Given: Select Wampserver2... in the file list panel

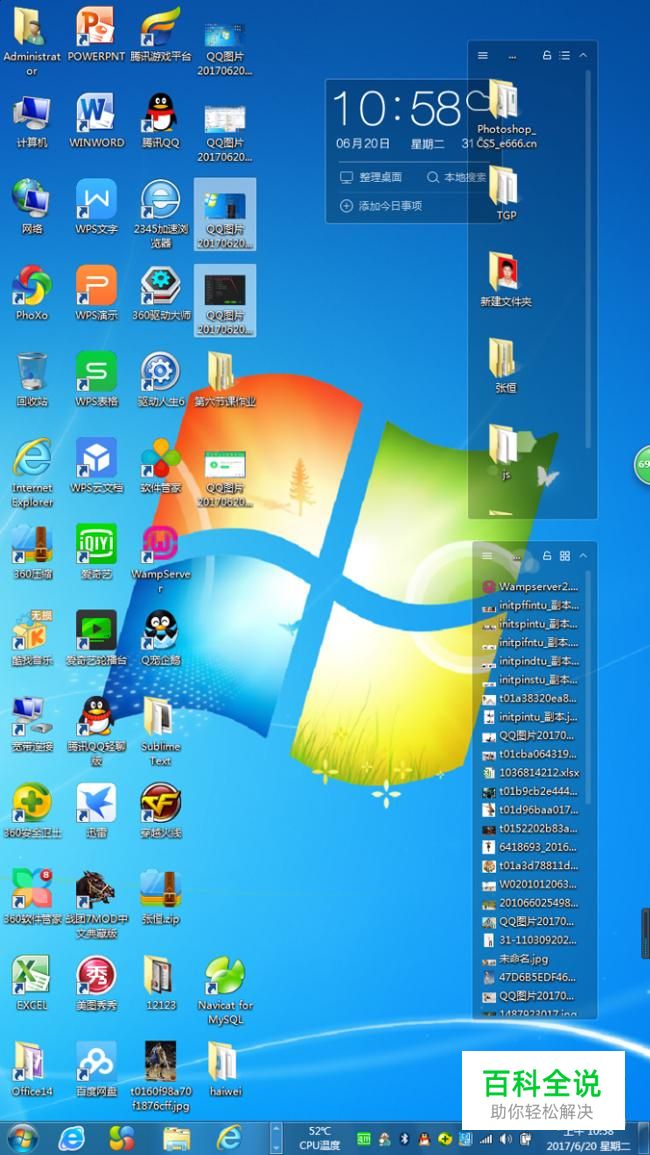Looking at the screenshot, I should [x=531, y=587].
